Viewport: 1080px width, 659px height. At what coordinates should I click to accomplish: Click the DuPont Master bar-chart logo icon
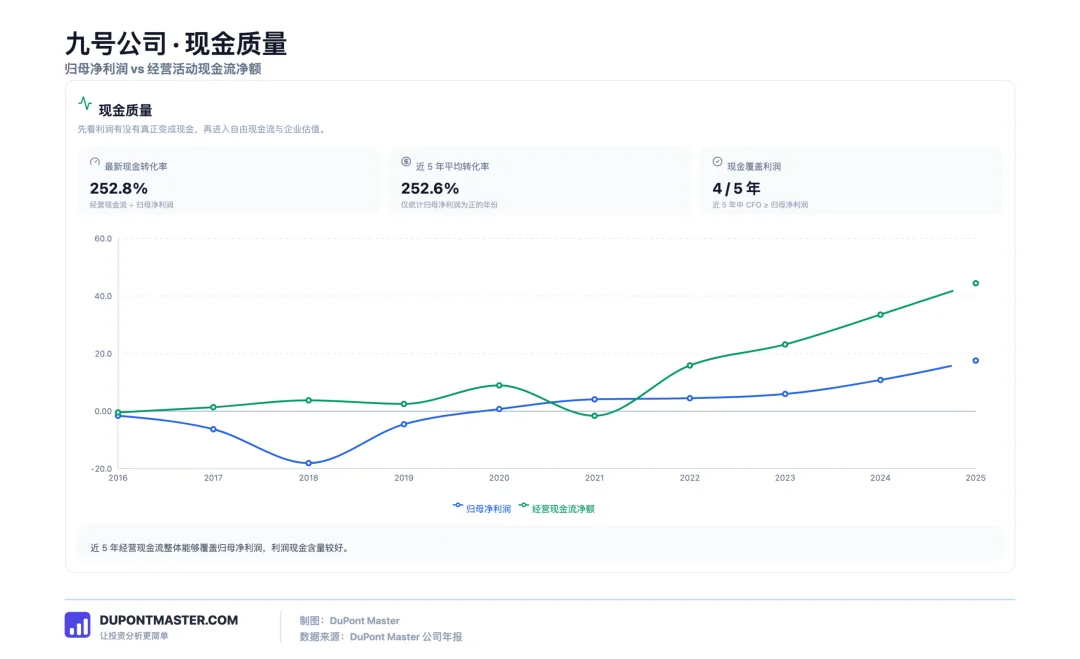coord(78,625)
